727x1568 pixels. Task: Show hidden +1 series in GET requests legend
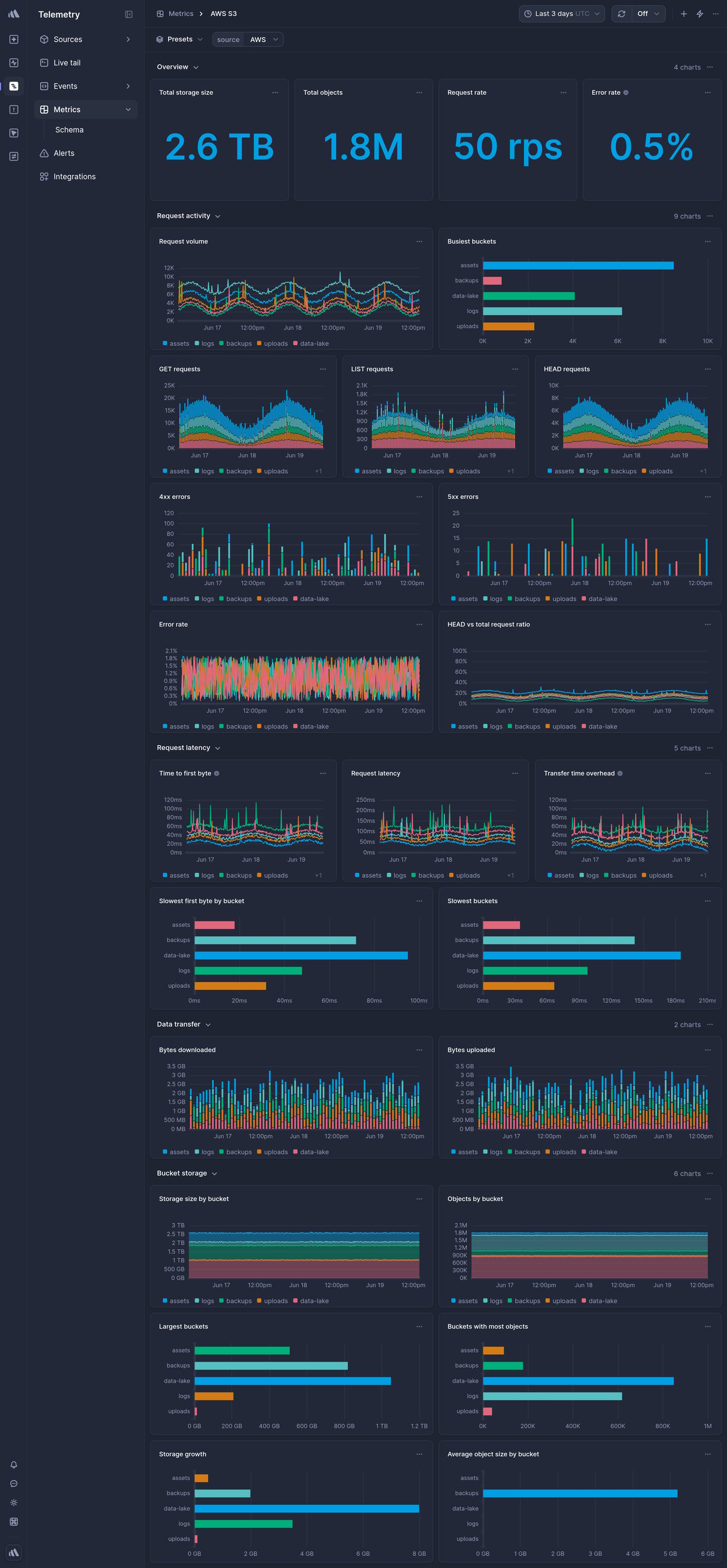pyautogui.click(x=318, y=471)
